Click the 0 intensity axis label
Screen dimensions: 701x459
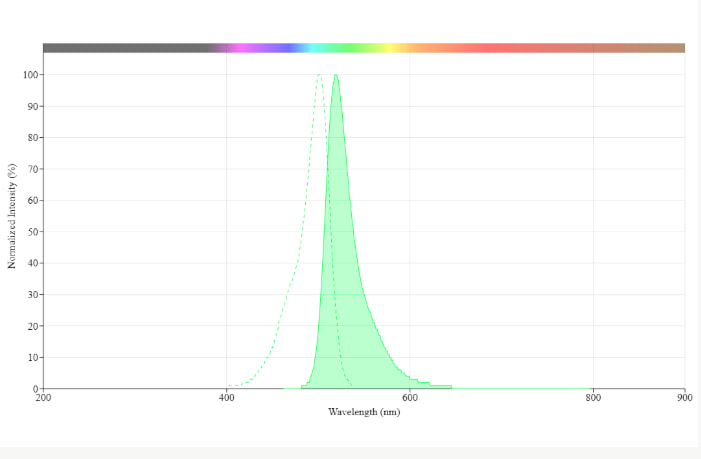click(35, 388)
